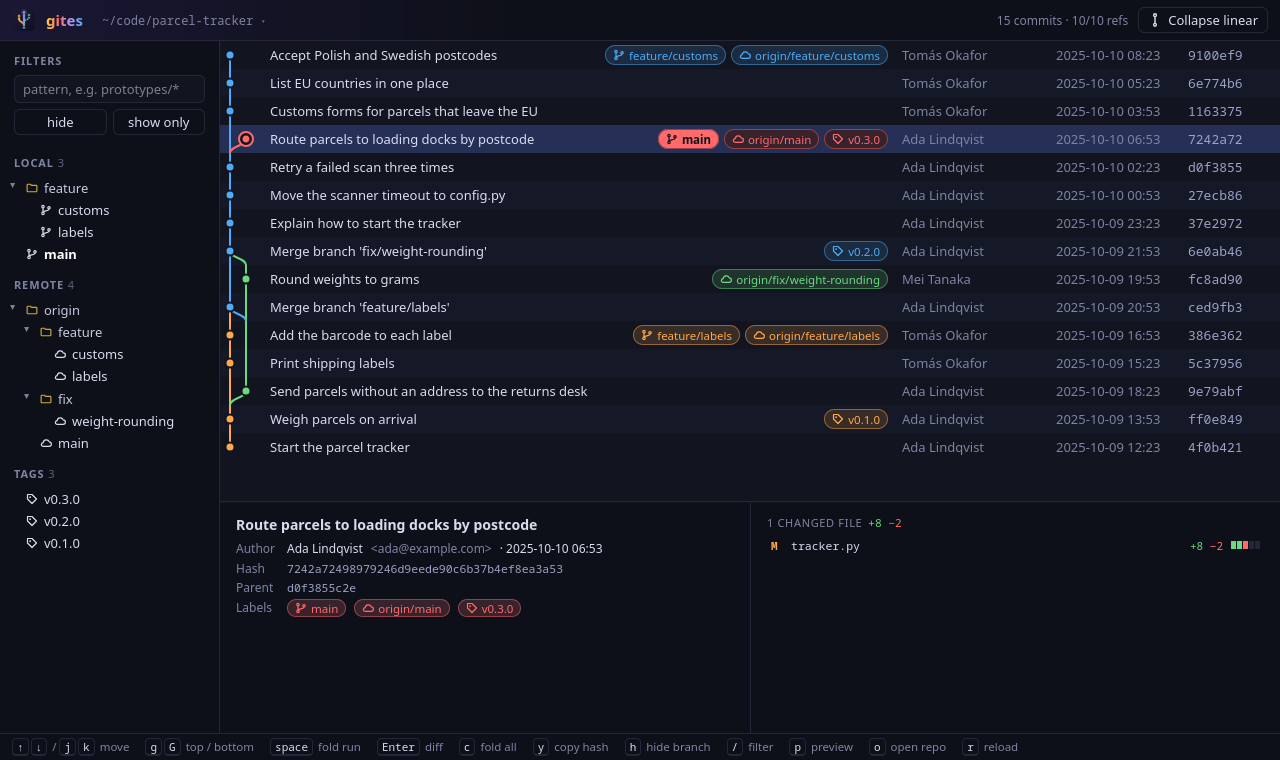
Task: Click parent hash d0f3855c2e
Action: point(321,588)
